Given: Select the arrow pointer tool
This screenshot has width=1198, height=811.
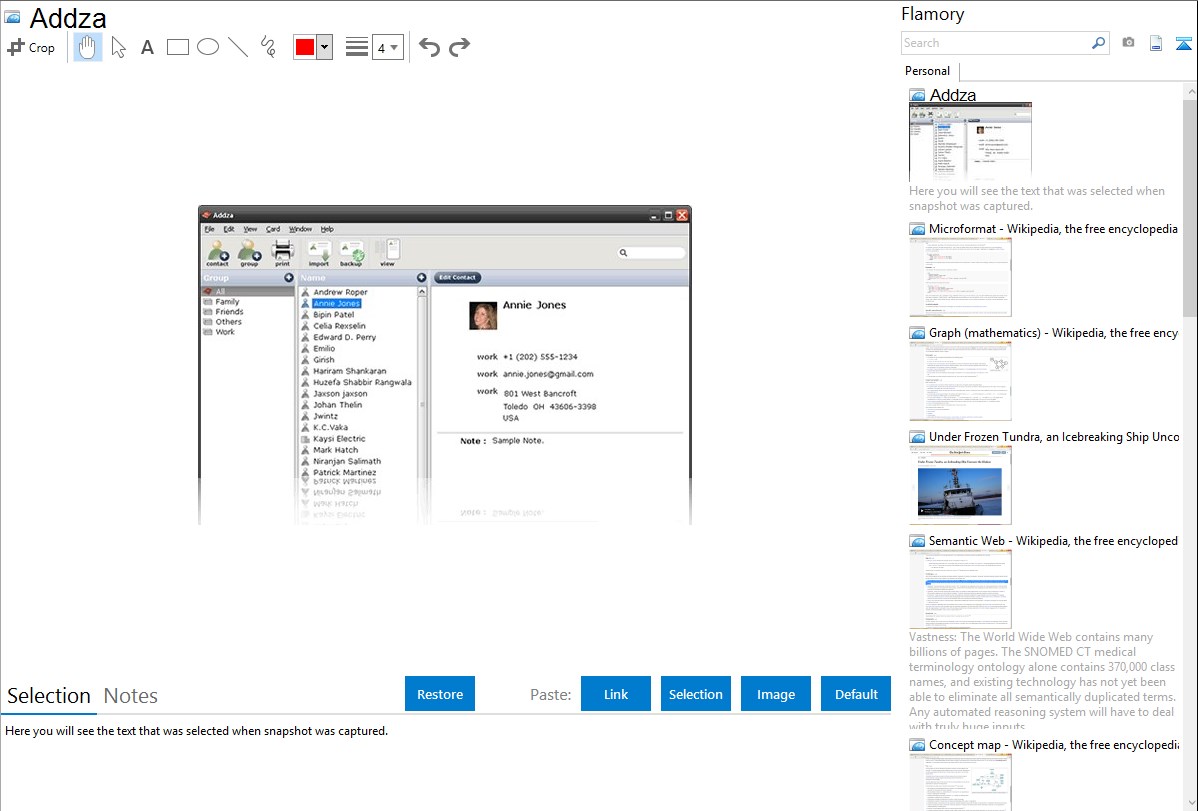Looking at the screenshot, I should (118, 47).
